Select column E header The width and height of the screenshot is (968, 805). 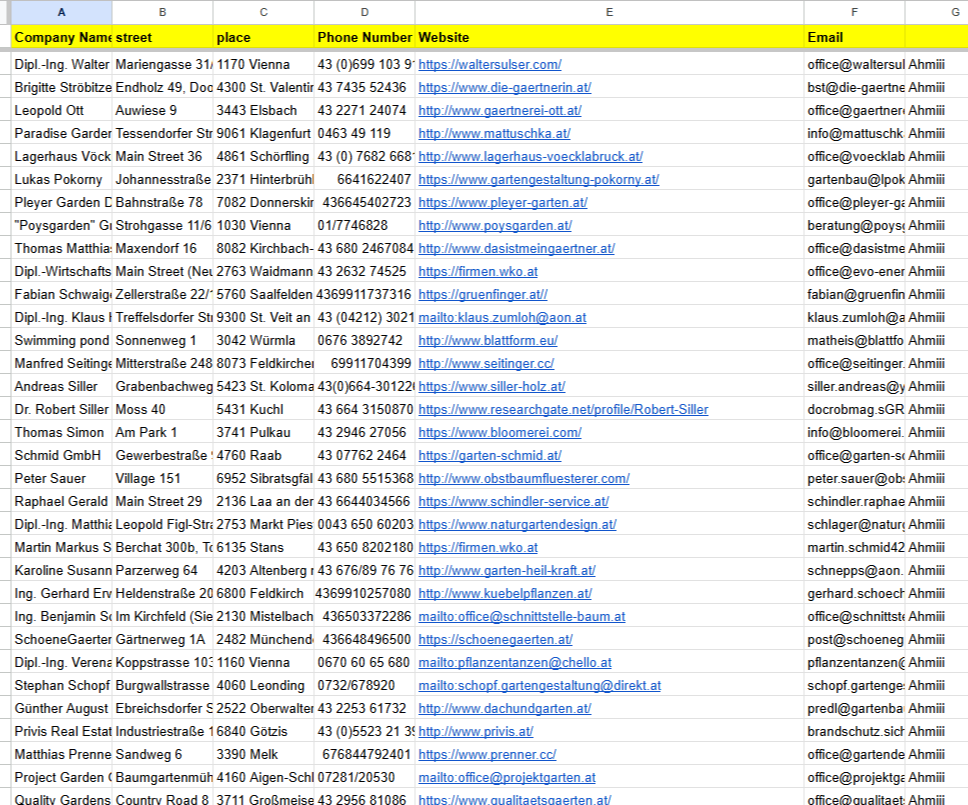[x=609, y=12]
